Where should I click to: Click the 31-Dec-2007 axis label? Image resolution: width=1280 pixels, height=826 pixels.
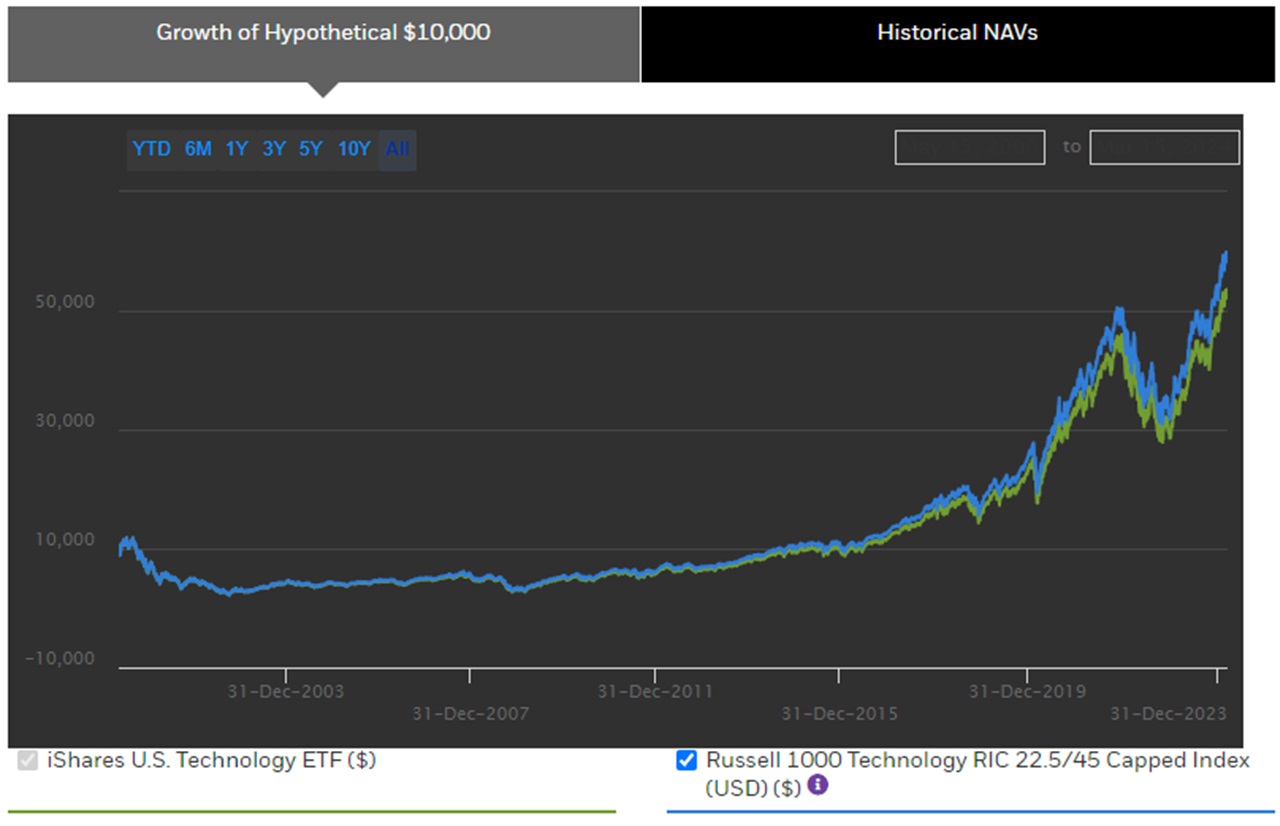pos(470,713)
